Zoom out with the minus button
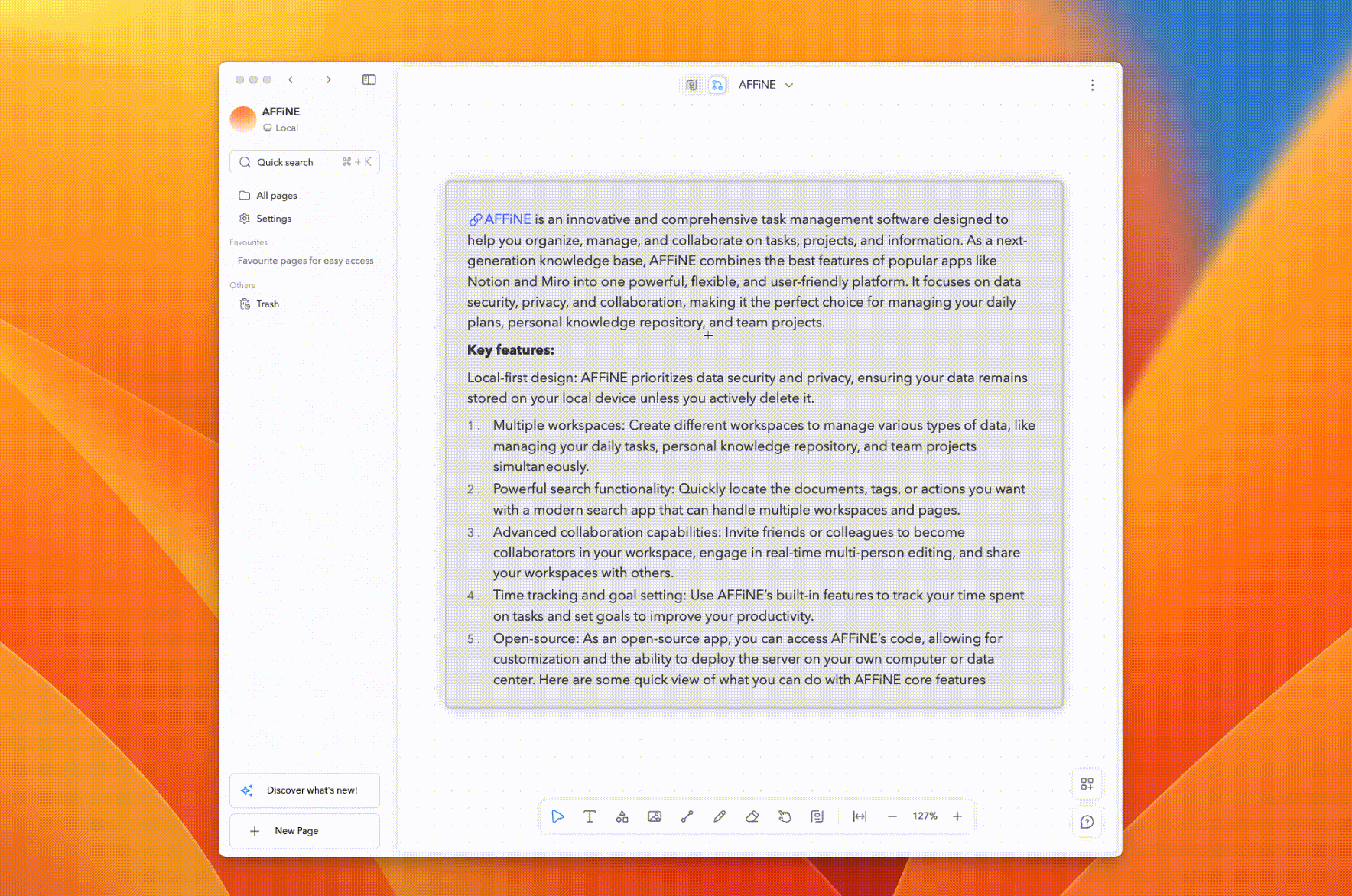Image resolution: width=1352 pixels, height=896 pixels. [892, 816]
